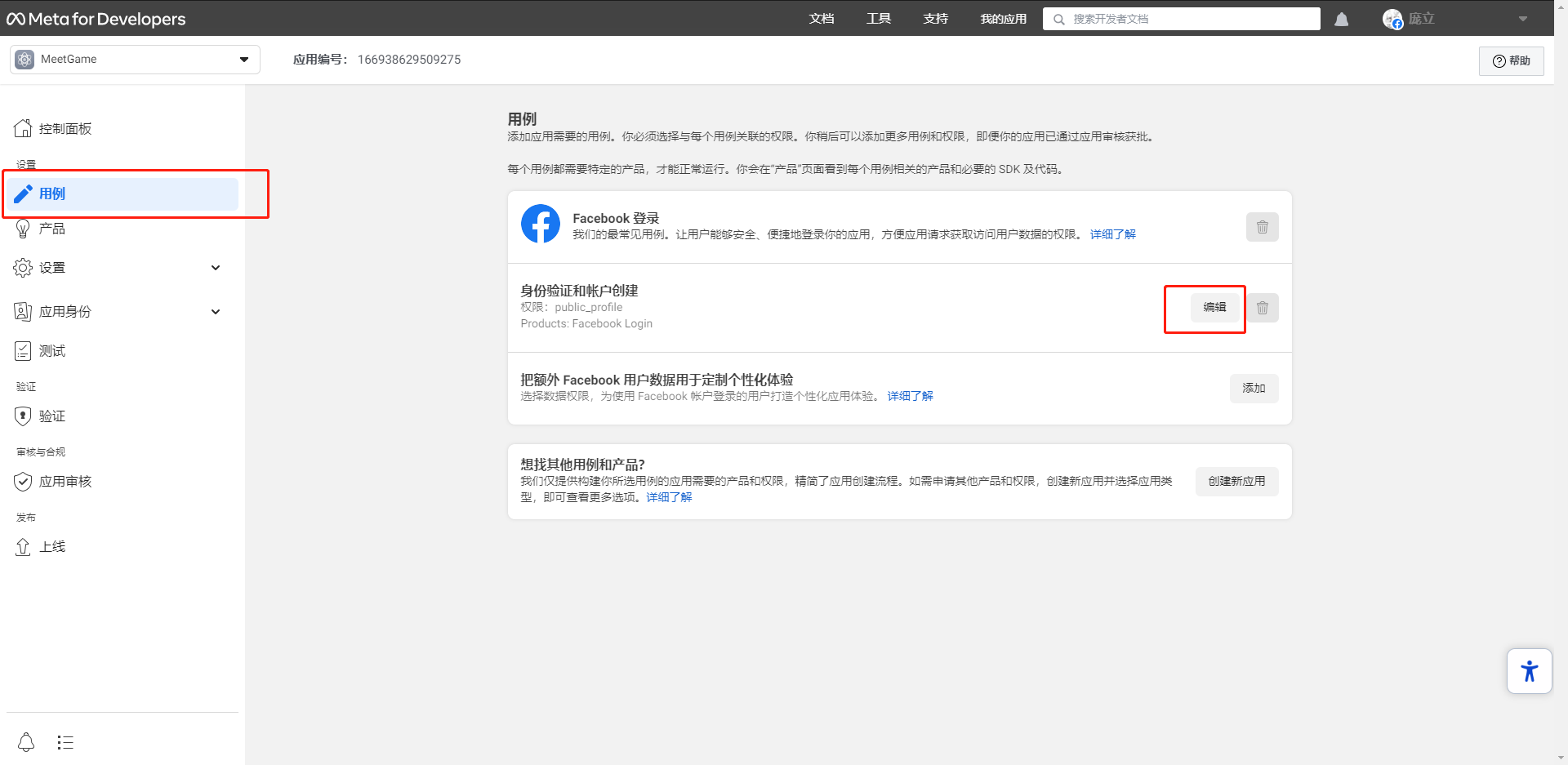Click the 创建新应用 button
The width and height of the screenshot is (1568, 765).
1236,482
